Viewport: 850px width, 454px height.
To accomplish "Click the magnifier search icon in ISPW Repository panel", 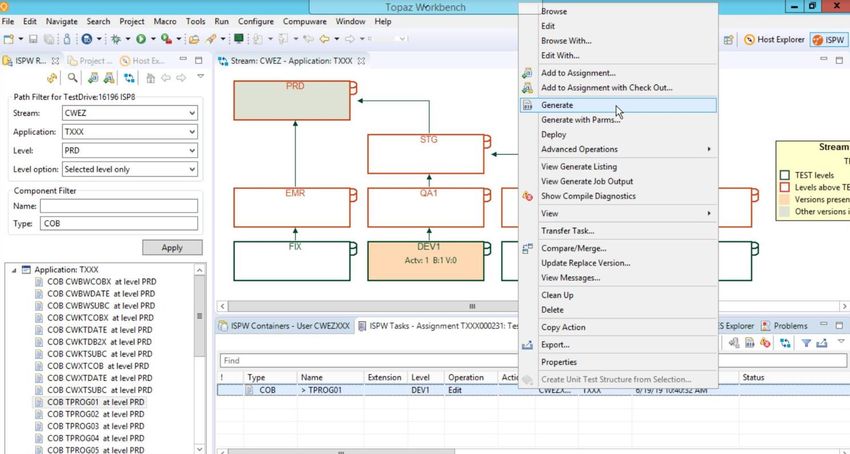I will click(72, 78).
